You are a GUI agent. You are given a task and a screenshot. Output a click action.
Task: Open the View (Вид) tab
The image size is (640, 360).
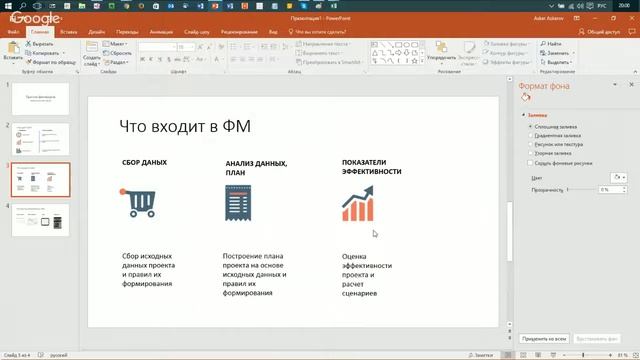coord(273,32)
